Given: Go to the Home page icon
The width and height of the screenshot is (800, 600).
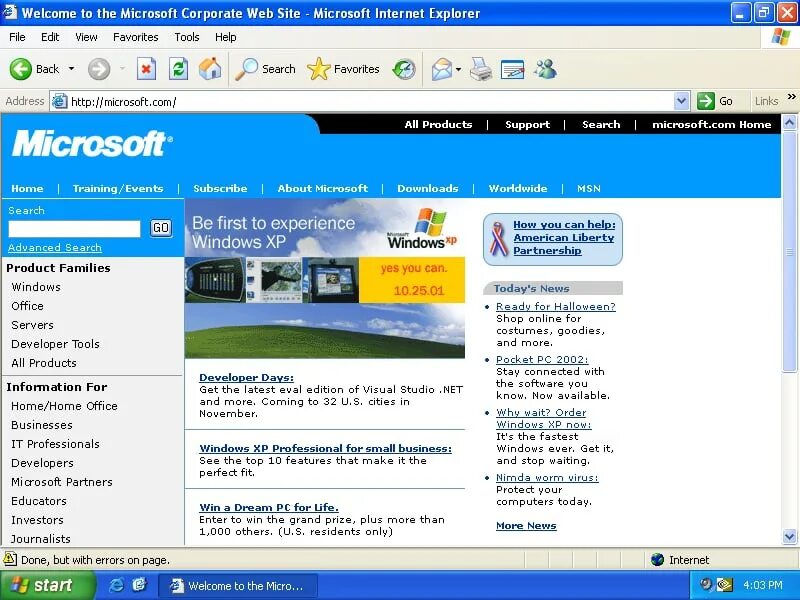Looking at the screenshot, I should (x=210, y=68).
